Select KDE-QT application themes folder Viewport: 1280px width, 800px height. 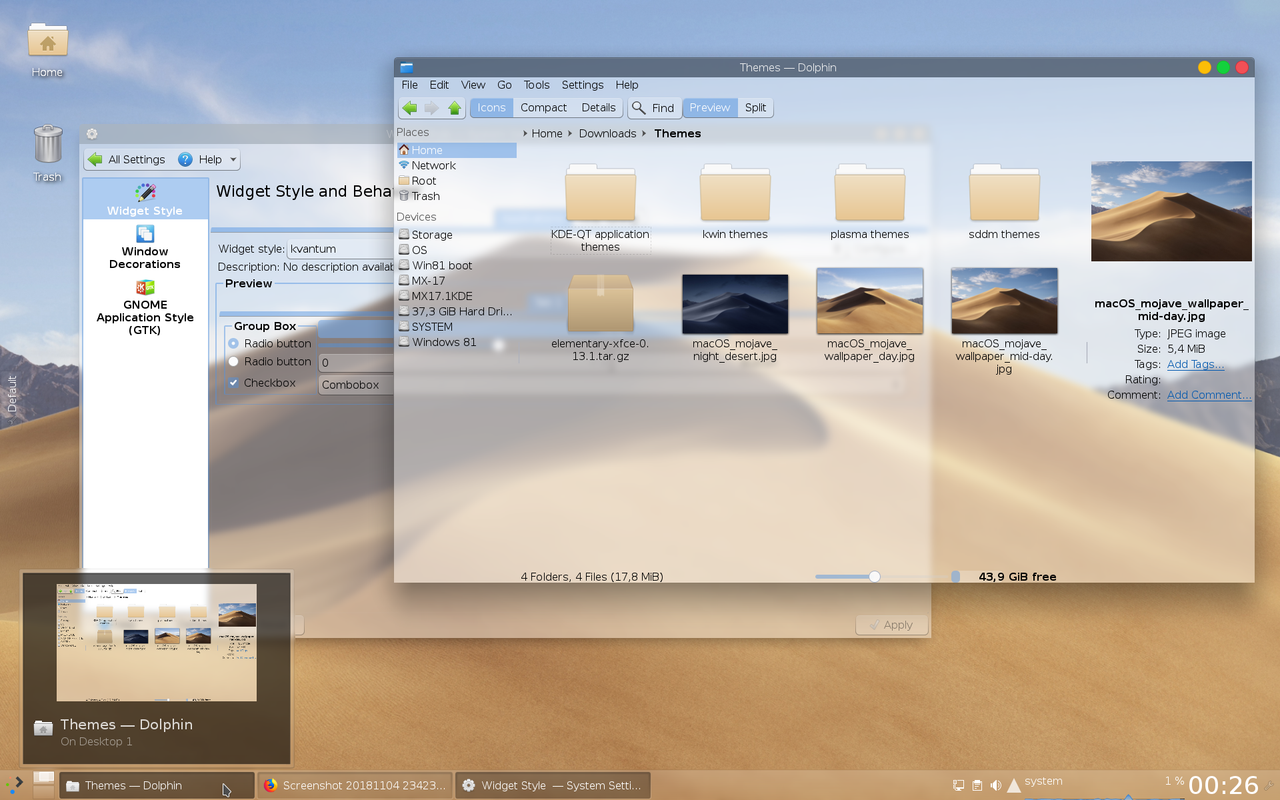600,208
